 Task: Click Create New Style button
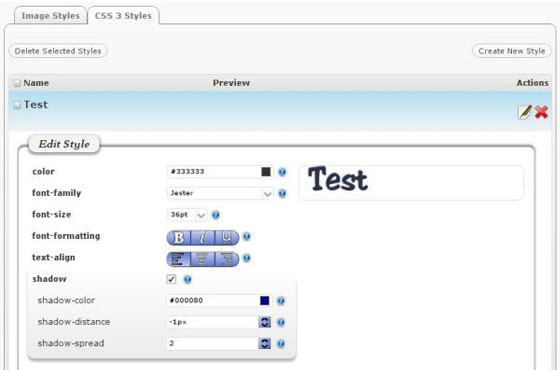coord(511,51)
